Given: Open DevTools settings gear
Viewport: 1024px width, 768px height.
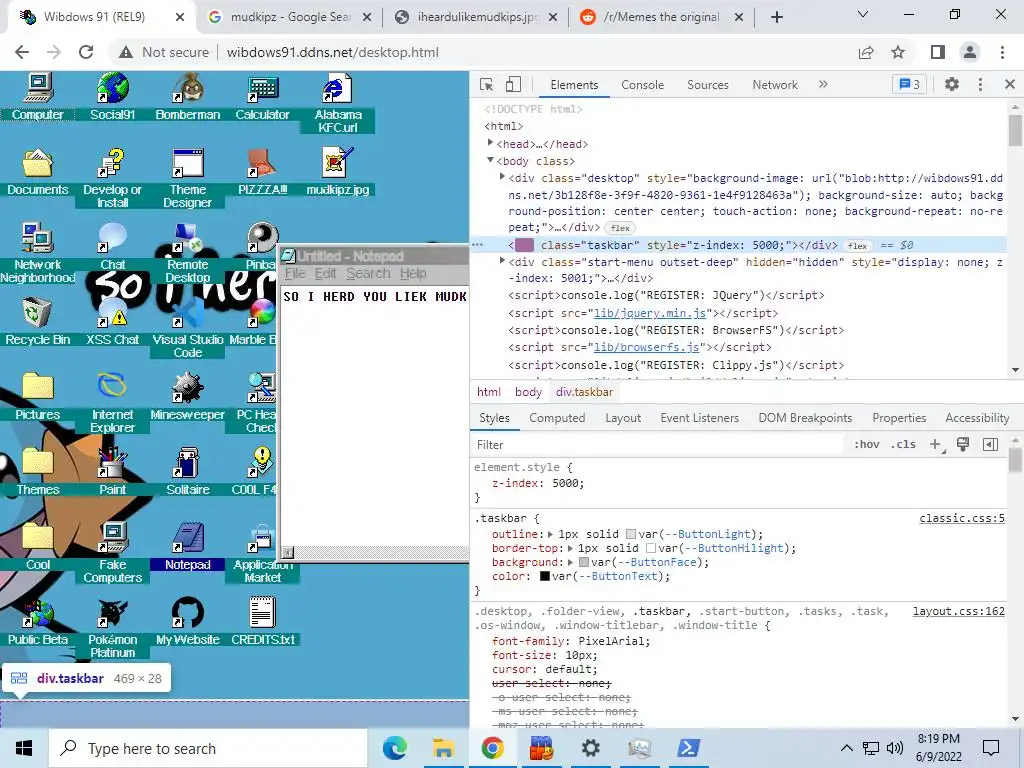Looking at the screenshot, I should [x=952, y=84].
